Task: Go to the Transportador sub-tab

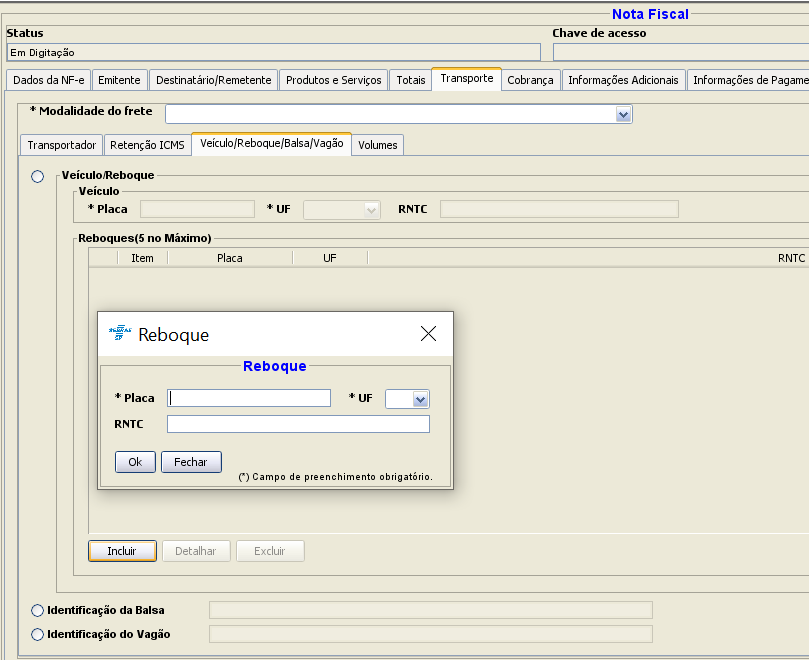Action: (x=61, y=145)
